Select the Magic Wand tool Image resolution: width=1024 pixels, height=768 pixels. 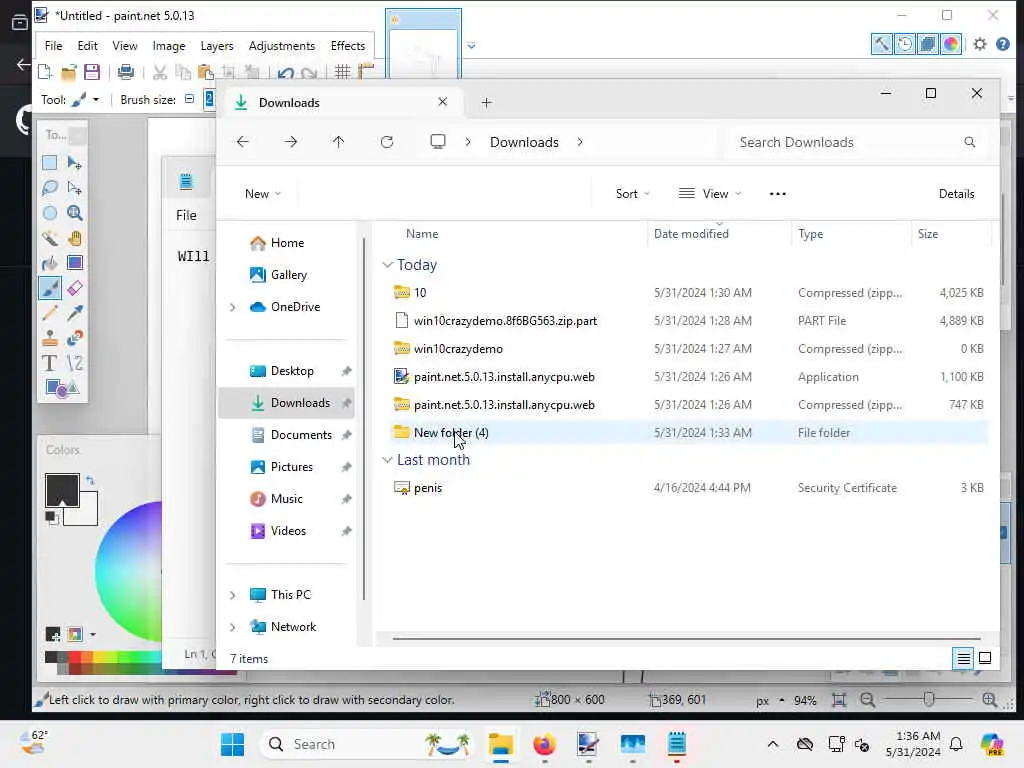50,238
